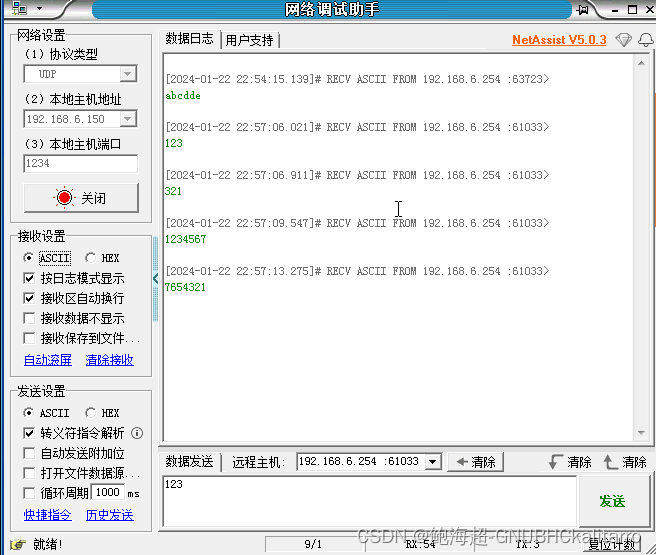The image size is (656, 555).
Task: Show info icon next to 转义符指令解析
Action: coord(137,433)
